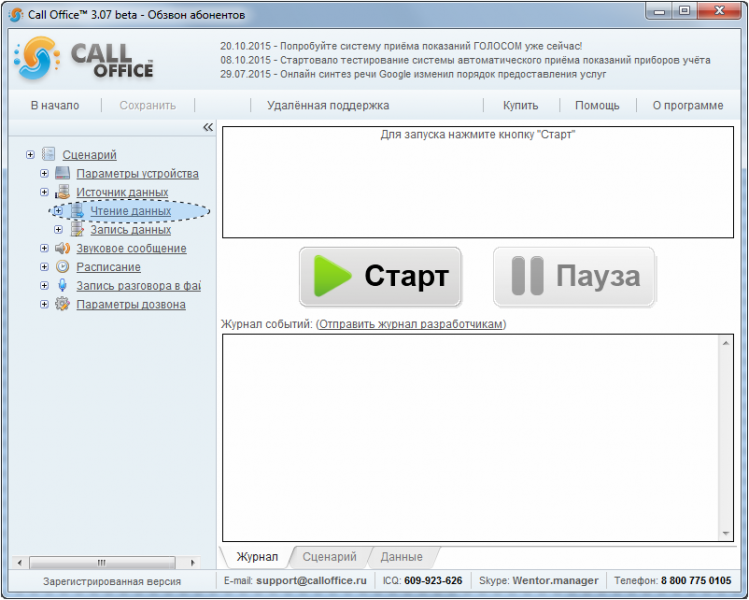Click the journal scroll-down arrow
Viewport: 749px width, 600px height.
pos(726,533)
